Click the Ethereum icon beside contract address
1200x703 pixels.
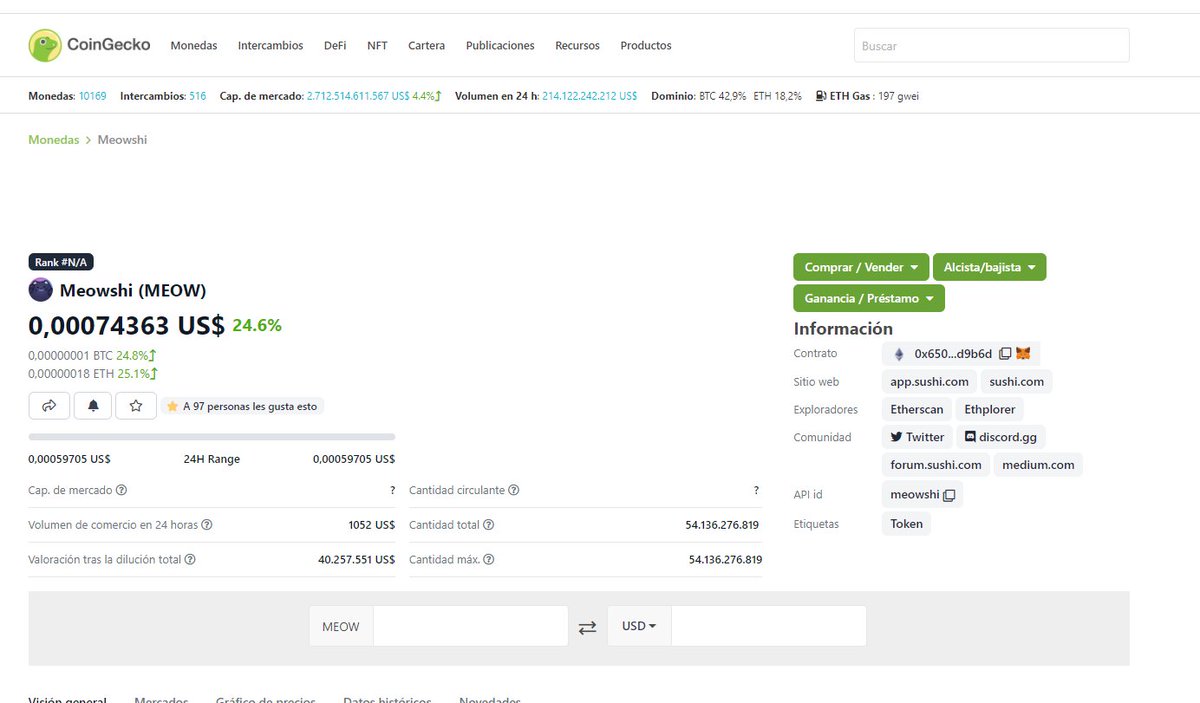tap(898, 354)
